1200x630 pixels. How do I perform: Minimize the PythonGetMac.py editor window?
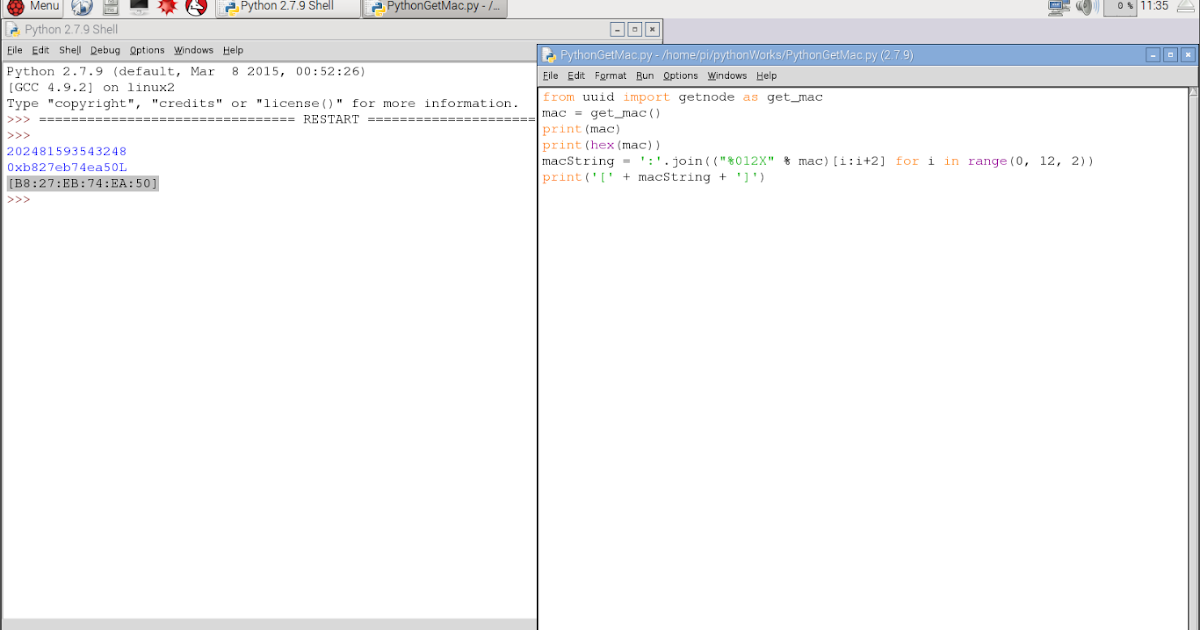1153,55
